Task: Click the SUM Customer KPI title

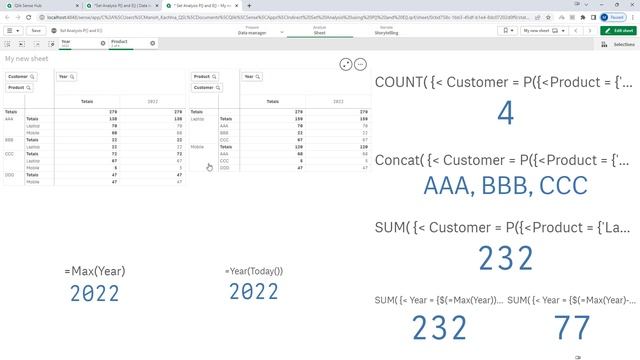Action: 503,227
